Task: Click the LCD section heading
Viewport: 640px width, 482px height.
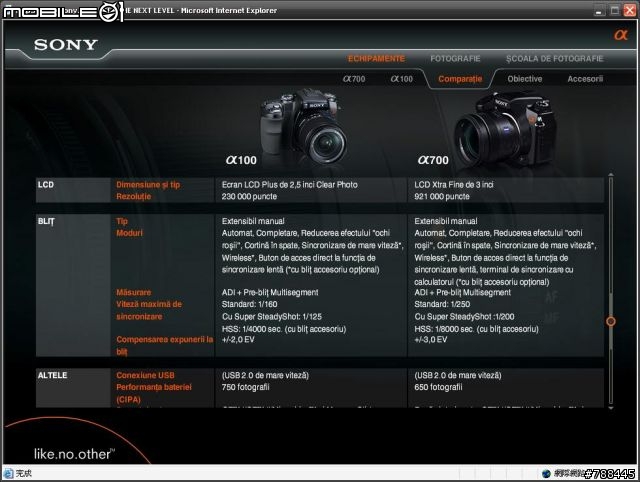Action: 46,184
